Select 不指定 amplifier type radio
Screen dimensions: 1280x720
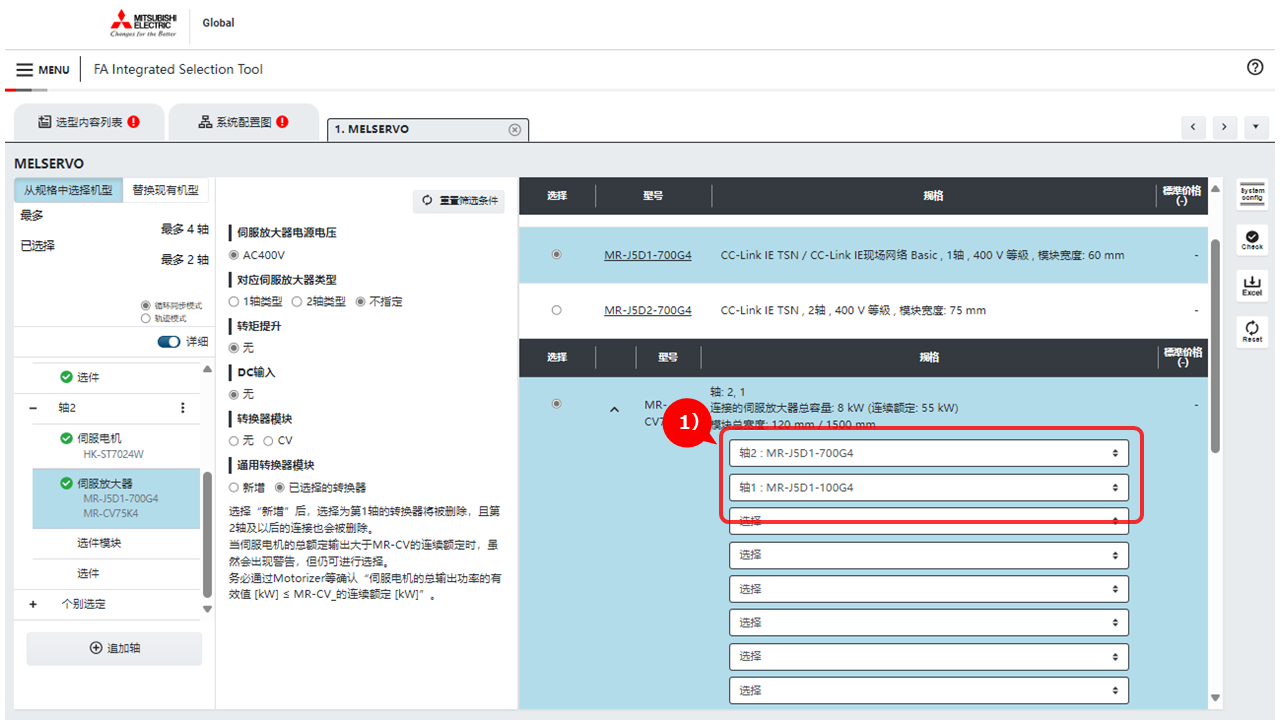click(361, 301)
